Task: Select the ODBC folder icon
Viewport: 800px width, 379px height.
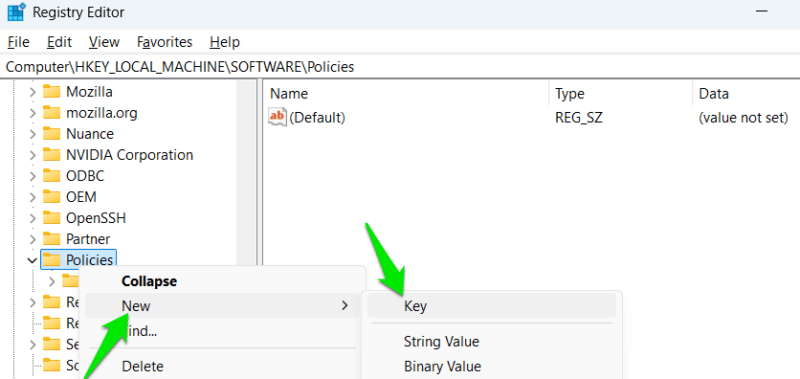Action: pos(52,176)
